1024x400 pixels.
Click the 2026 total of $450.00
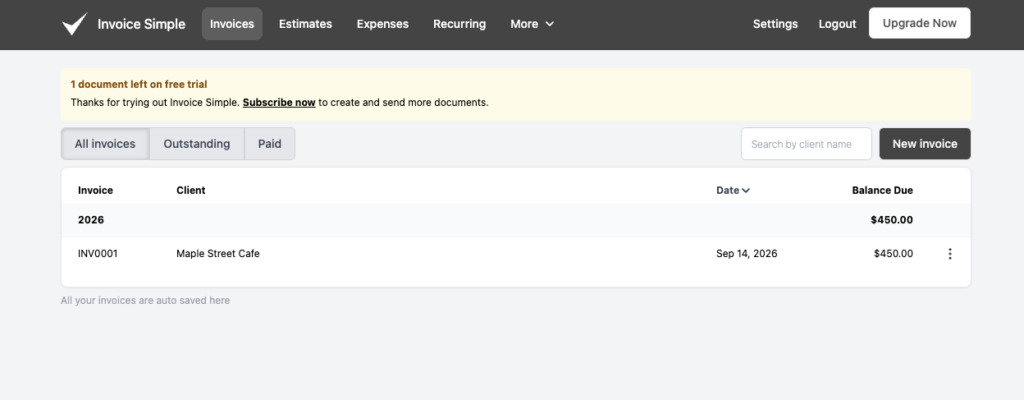pos(891,220)
